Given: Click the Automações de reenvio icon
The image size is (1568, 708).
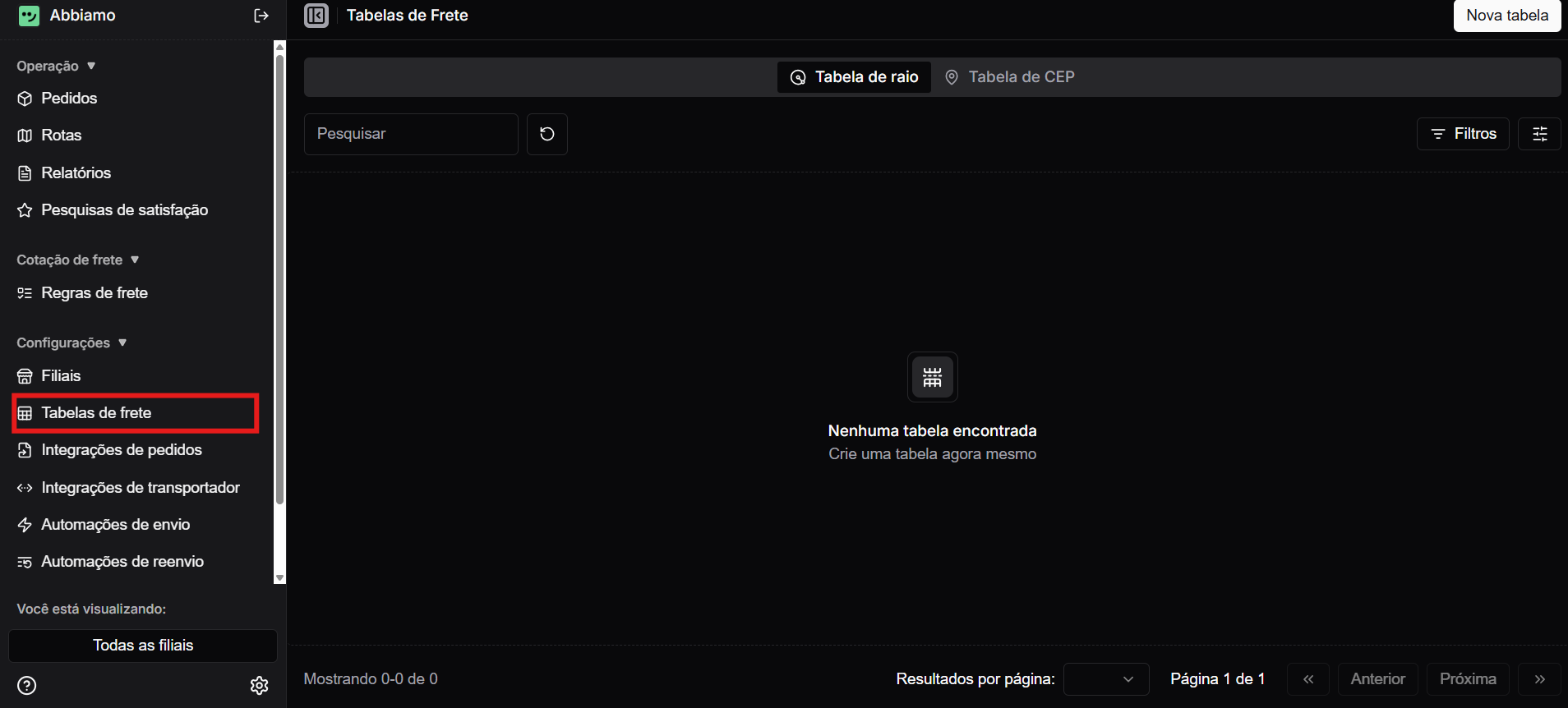Looking at the screenshot, I should [25, 562].
